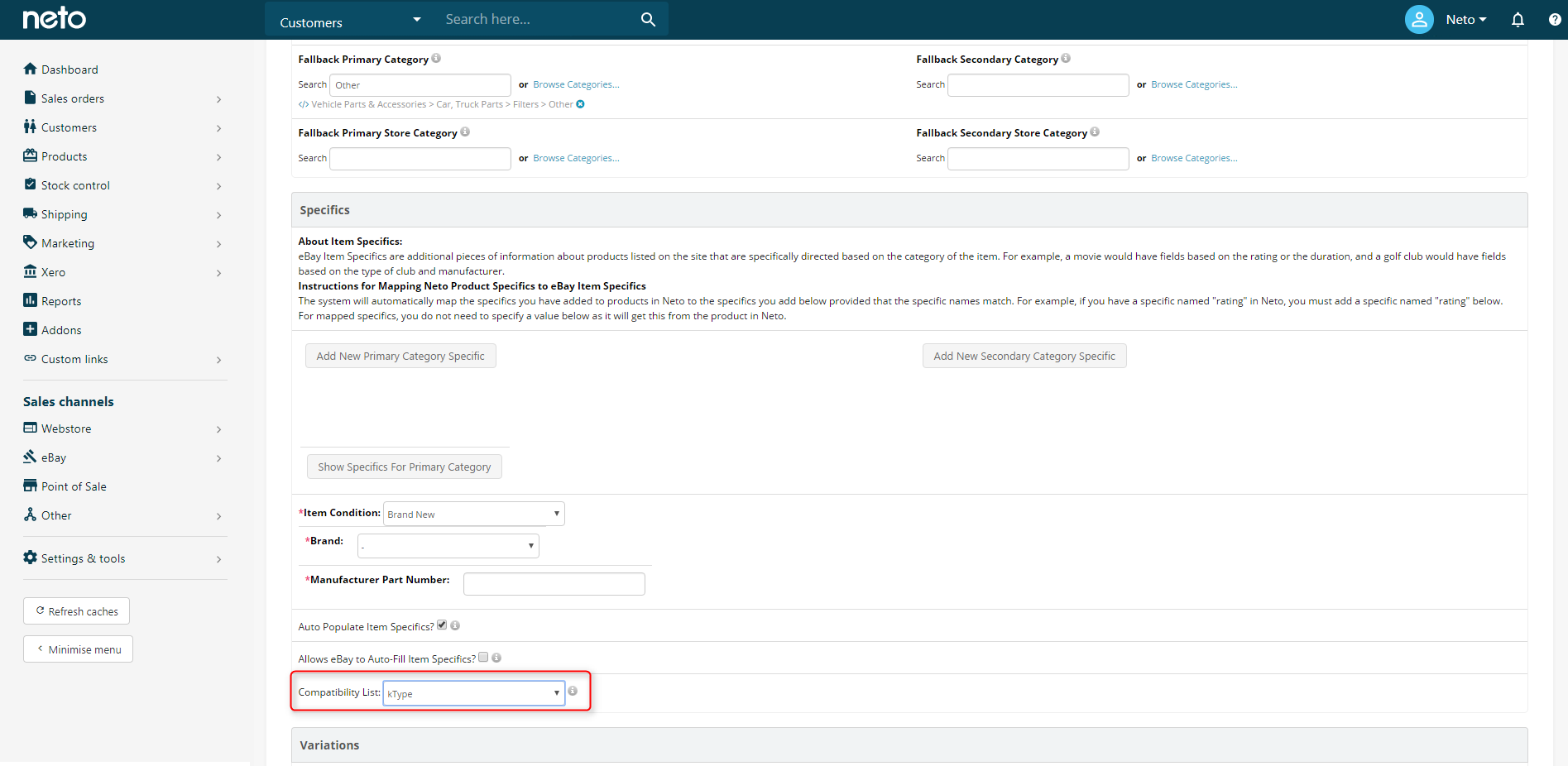Click the user avatar icon
The height and width of the screenshot is (766, 1568).
[x=1419, y=19]
